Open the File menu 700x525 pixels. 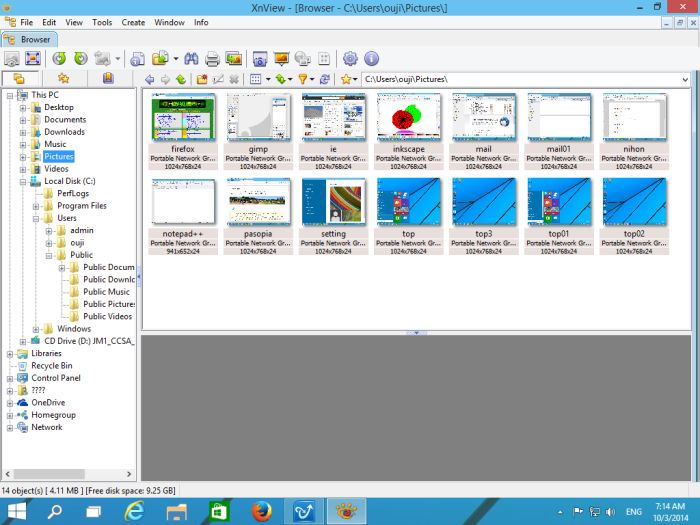point(26,22)
